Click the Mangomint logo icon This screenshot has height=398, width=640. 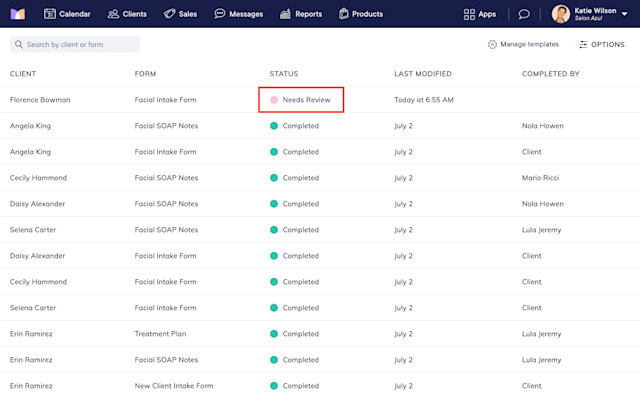coord(18,14)
